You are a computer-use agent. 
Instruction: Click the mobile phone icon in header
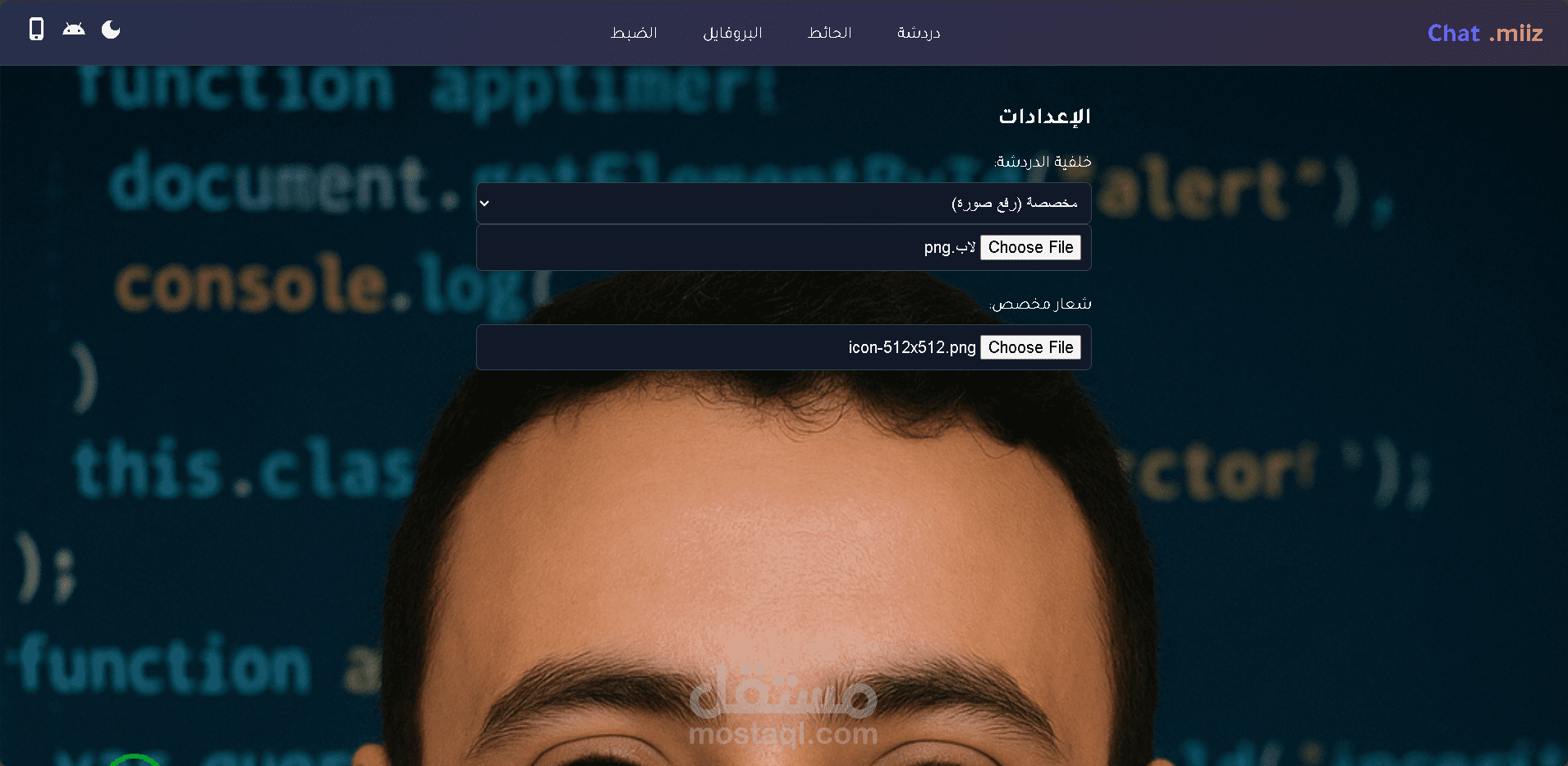tap(36, 30)
